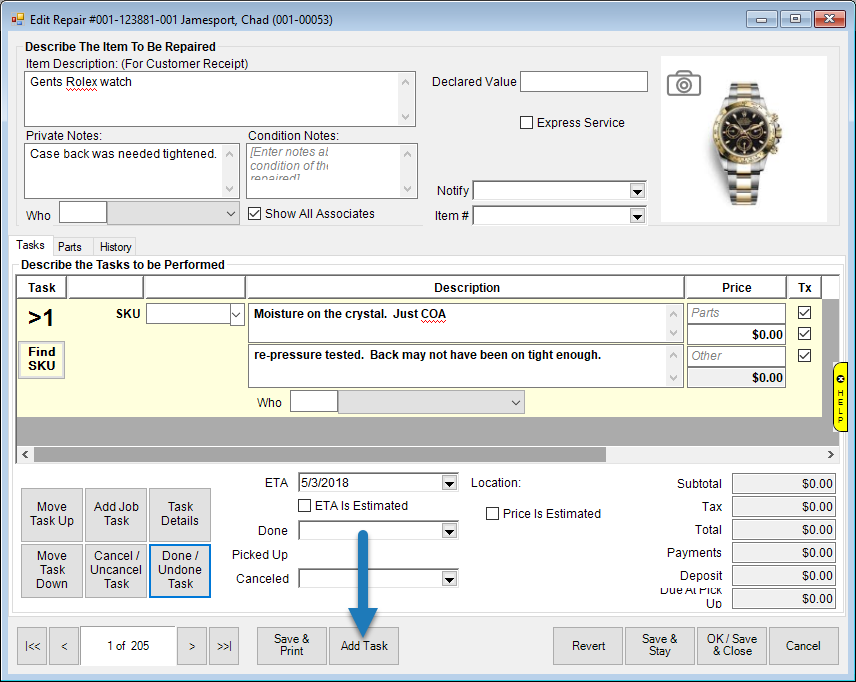This screenshot has height=682, width=856.
Task: Click the yellow Help tab icon
Action: coord(840,397)
